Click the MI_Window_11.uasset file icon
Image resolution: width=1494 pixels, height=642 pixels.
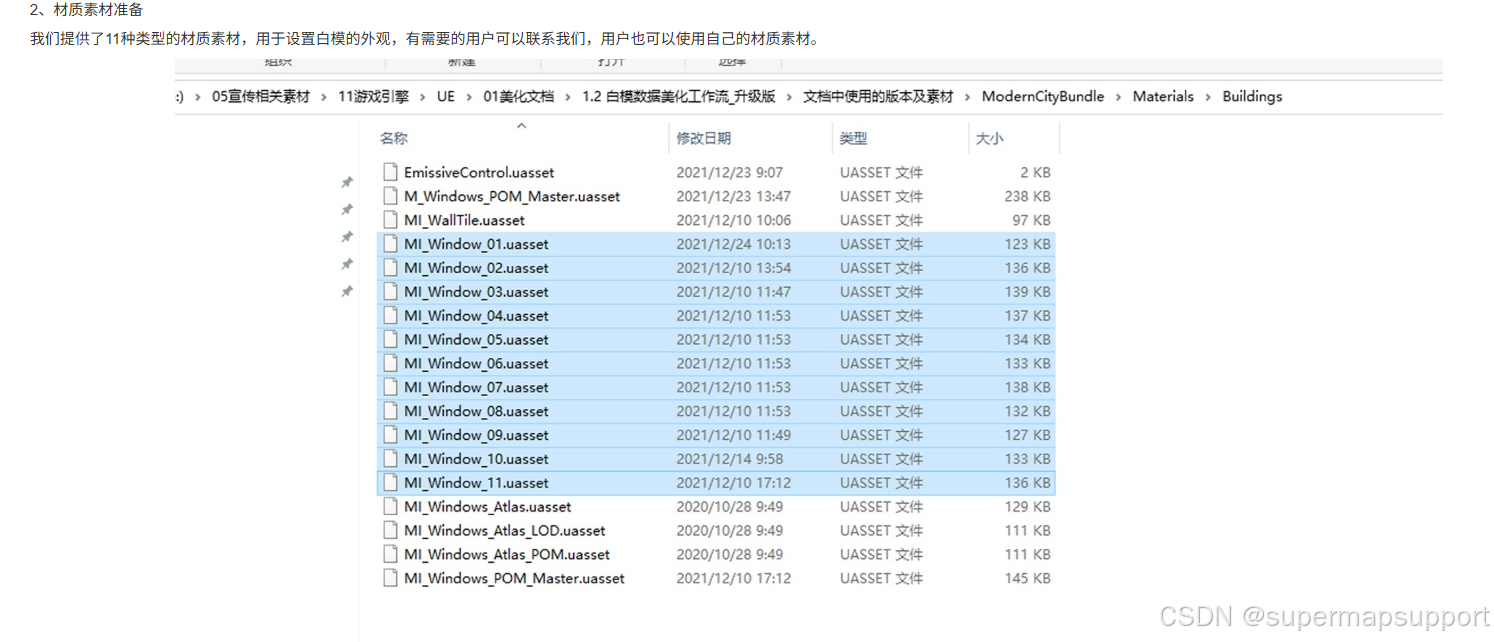391,483
